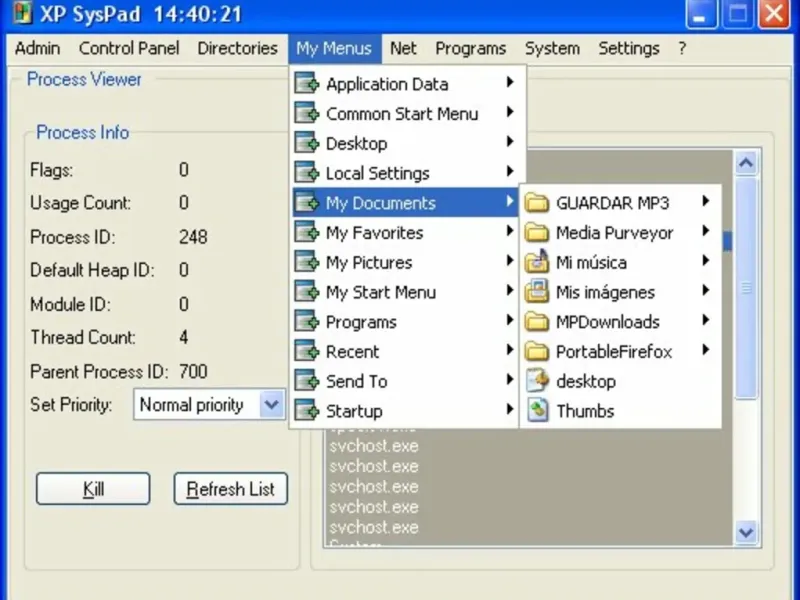
Task: Click the Media Purveyor folder icon
Action: point(537,232)
